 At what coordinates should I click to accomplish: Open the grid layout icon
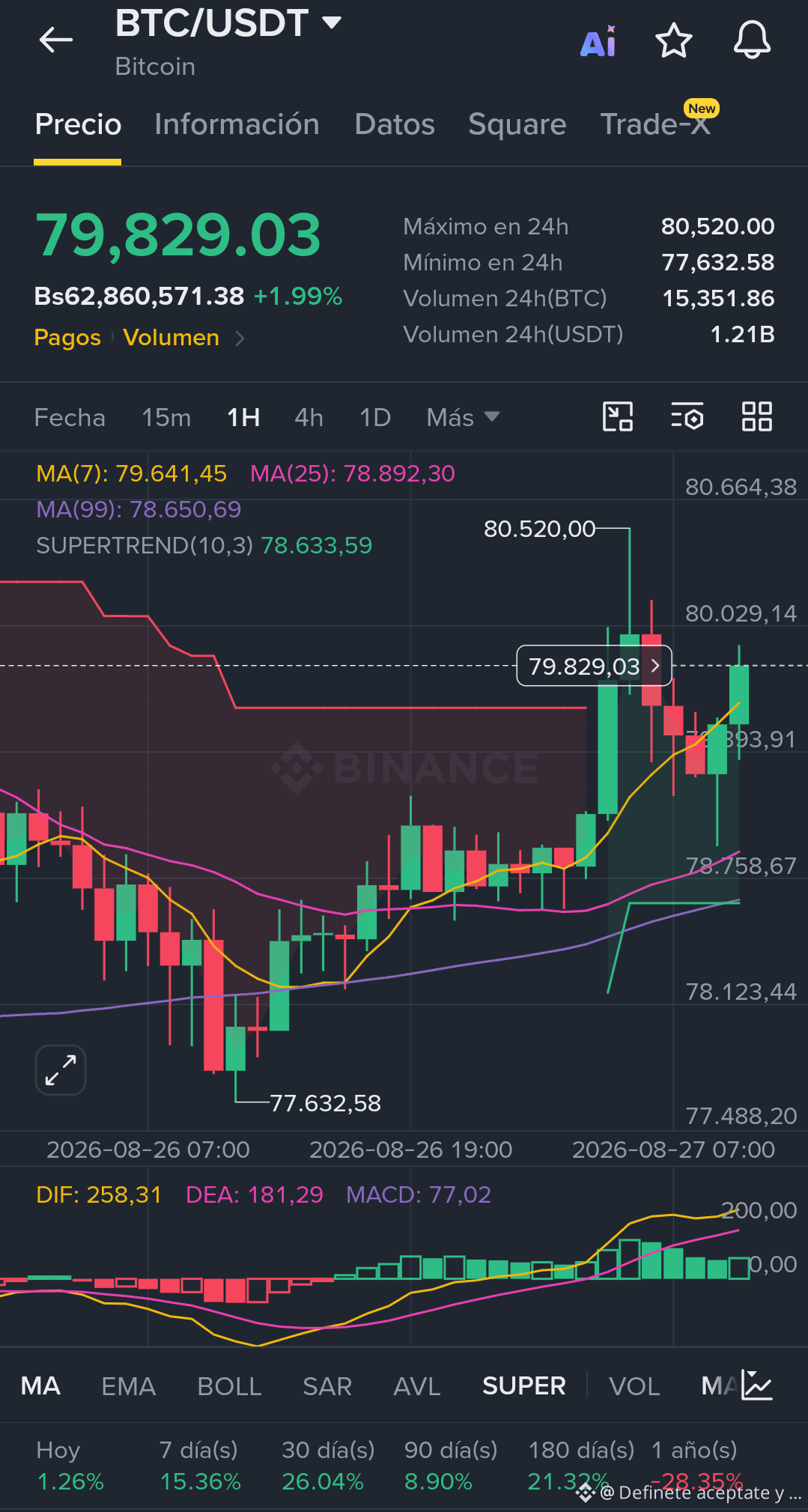[756, 416]
